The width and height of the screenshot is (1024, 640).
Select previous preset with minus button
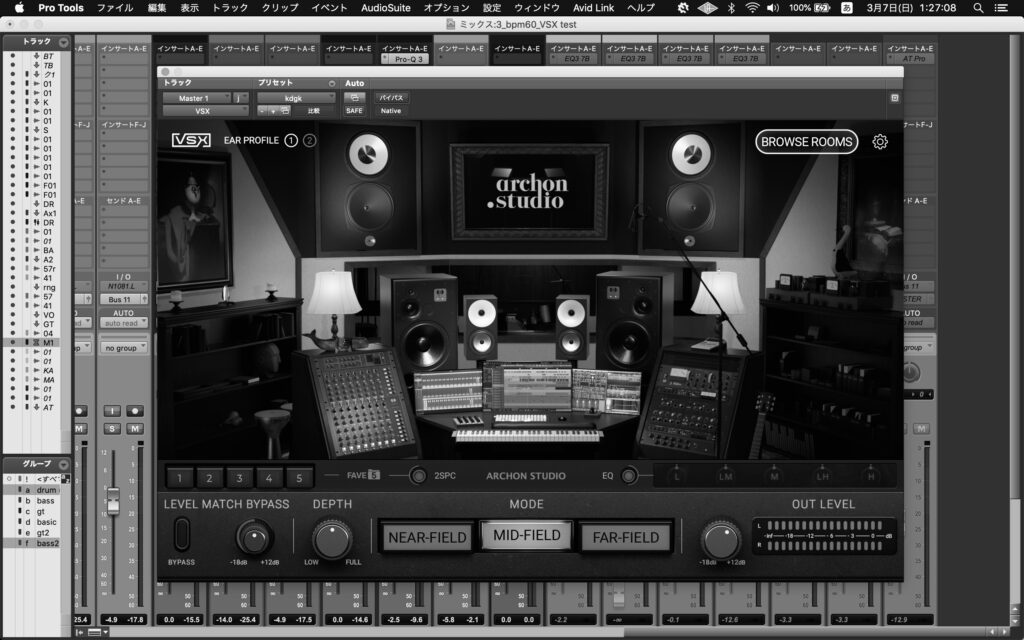pos(262,111)
